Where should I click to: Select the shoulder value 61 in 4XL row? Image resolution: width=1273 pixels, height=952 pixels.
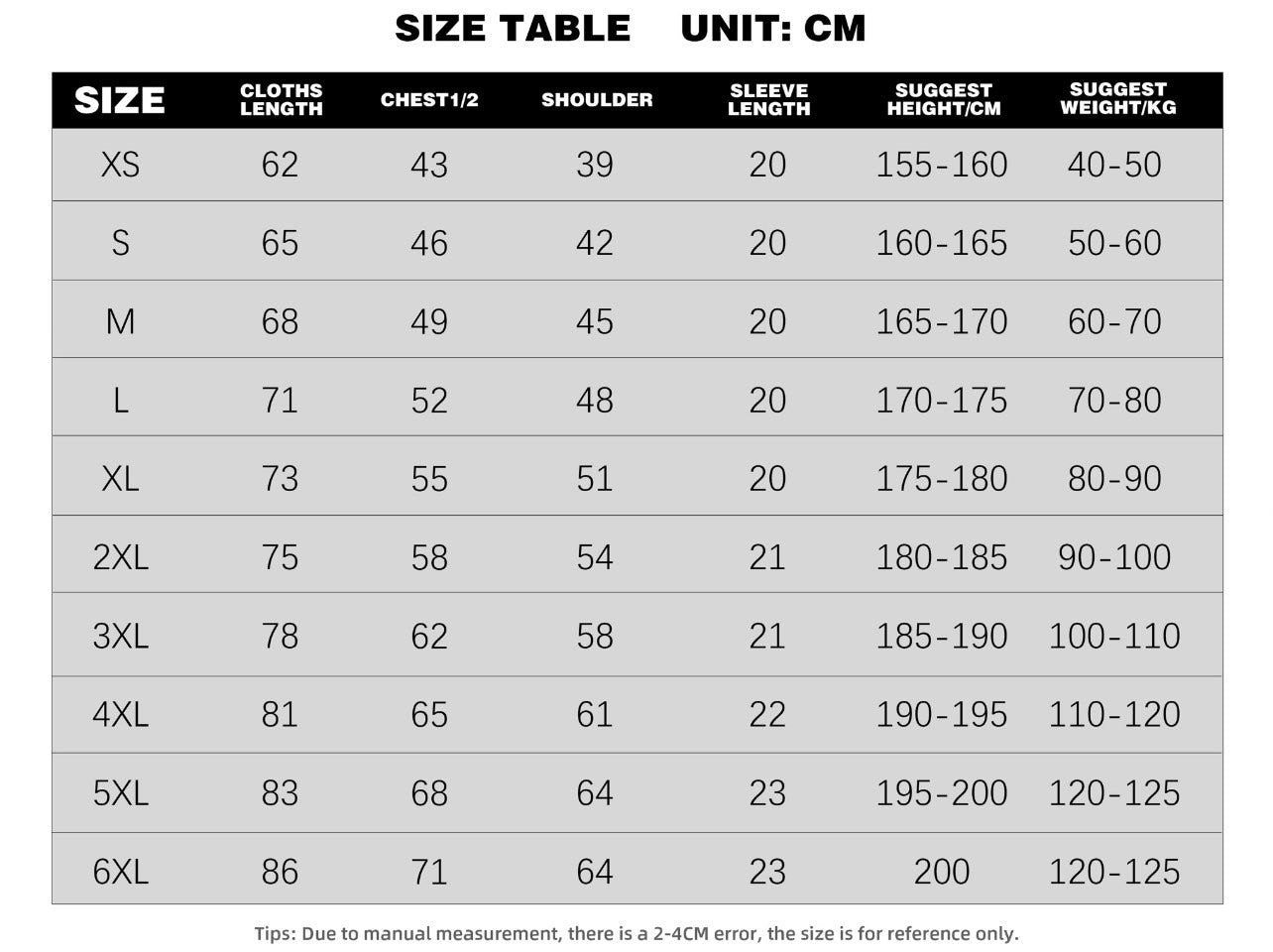point(595,715)
